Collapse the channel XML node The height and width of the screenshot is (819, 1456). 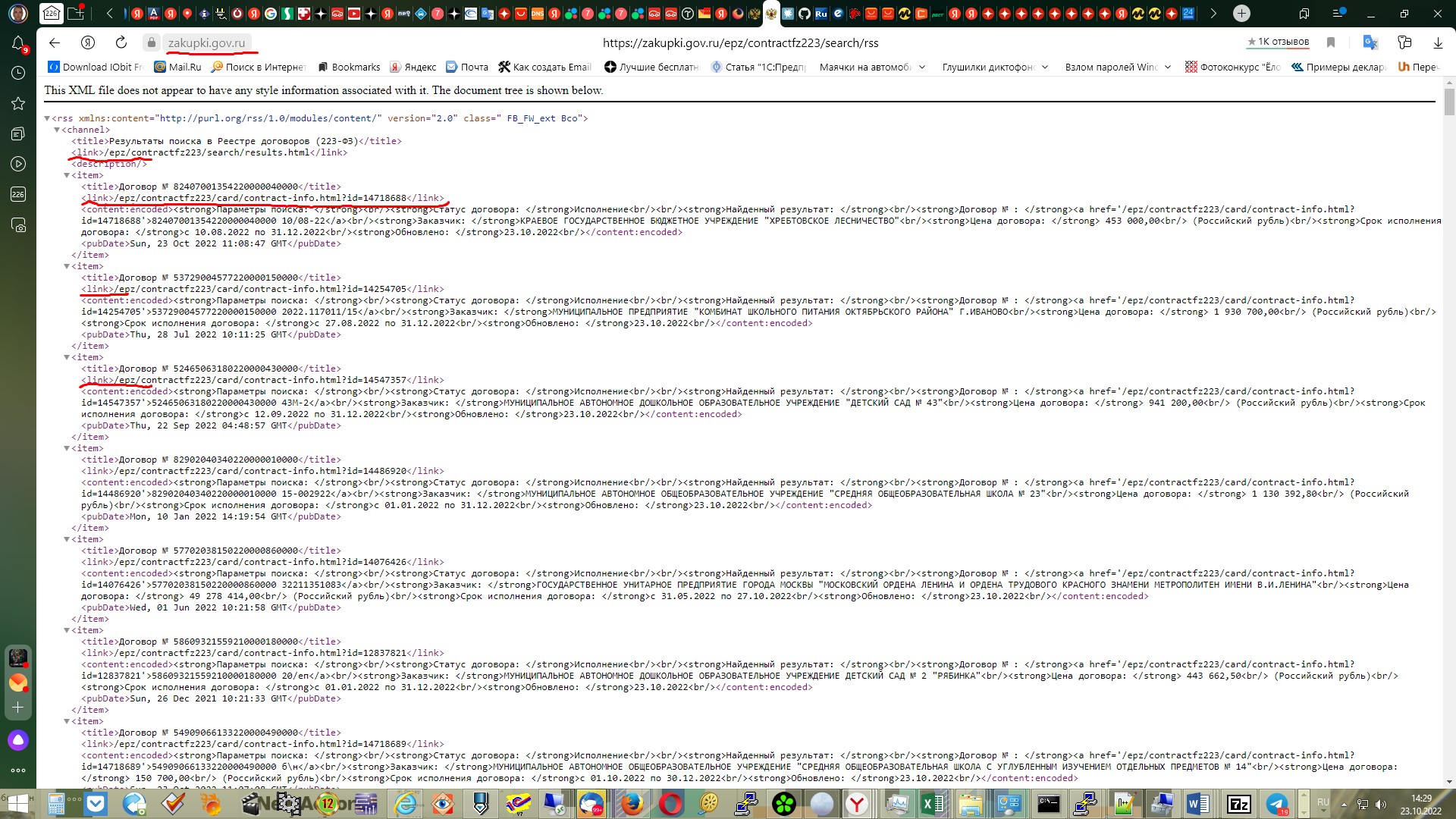click(57, 130)
